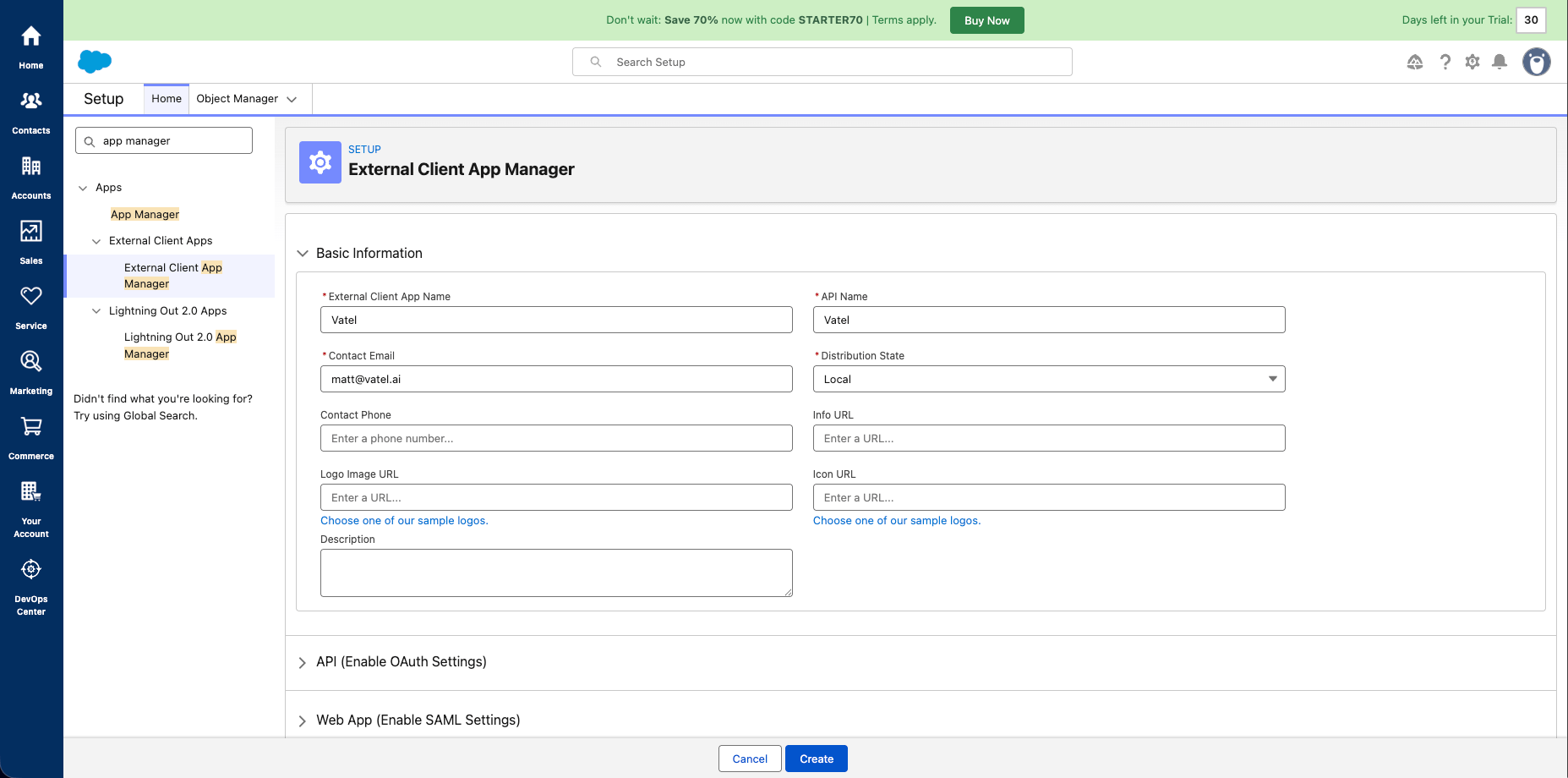The width and height of the screenshot is (1568, 778).
Task: Choose sample logos link under Icon URL
Action: pos(897,521)
